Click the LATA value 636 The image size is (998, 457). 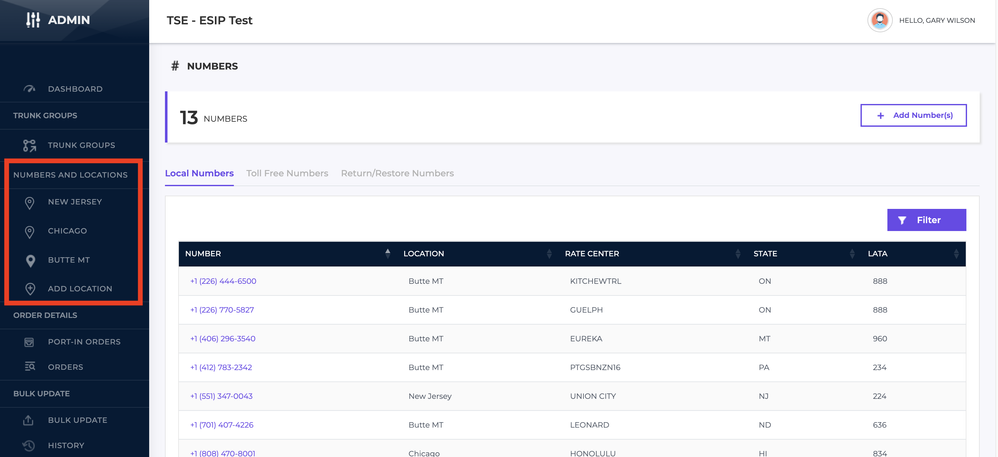[880, 425]
